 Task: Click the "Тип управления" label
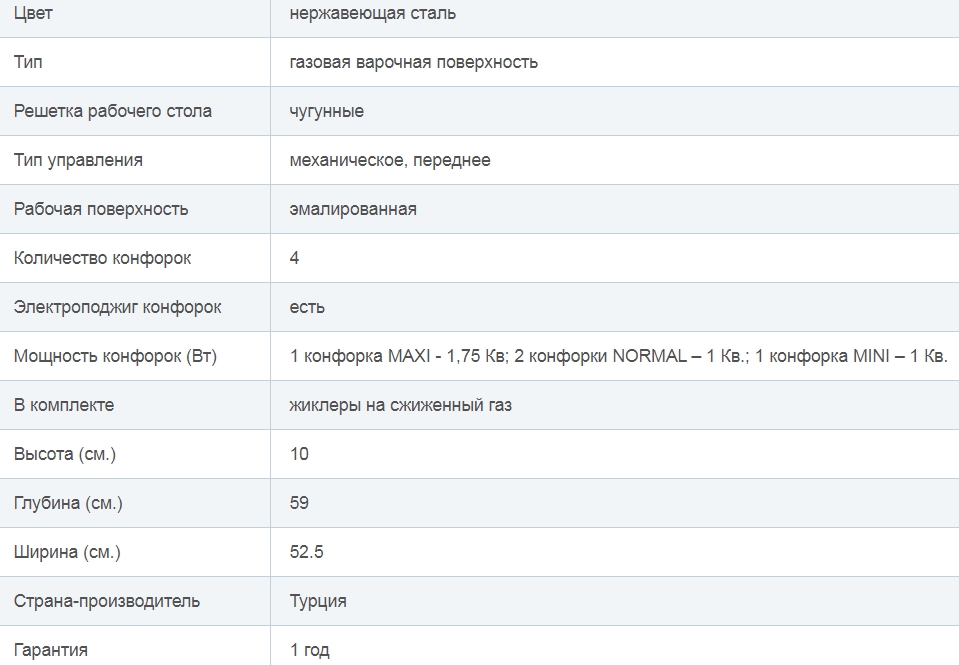coord(78,160)
